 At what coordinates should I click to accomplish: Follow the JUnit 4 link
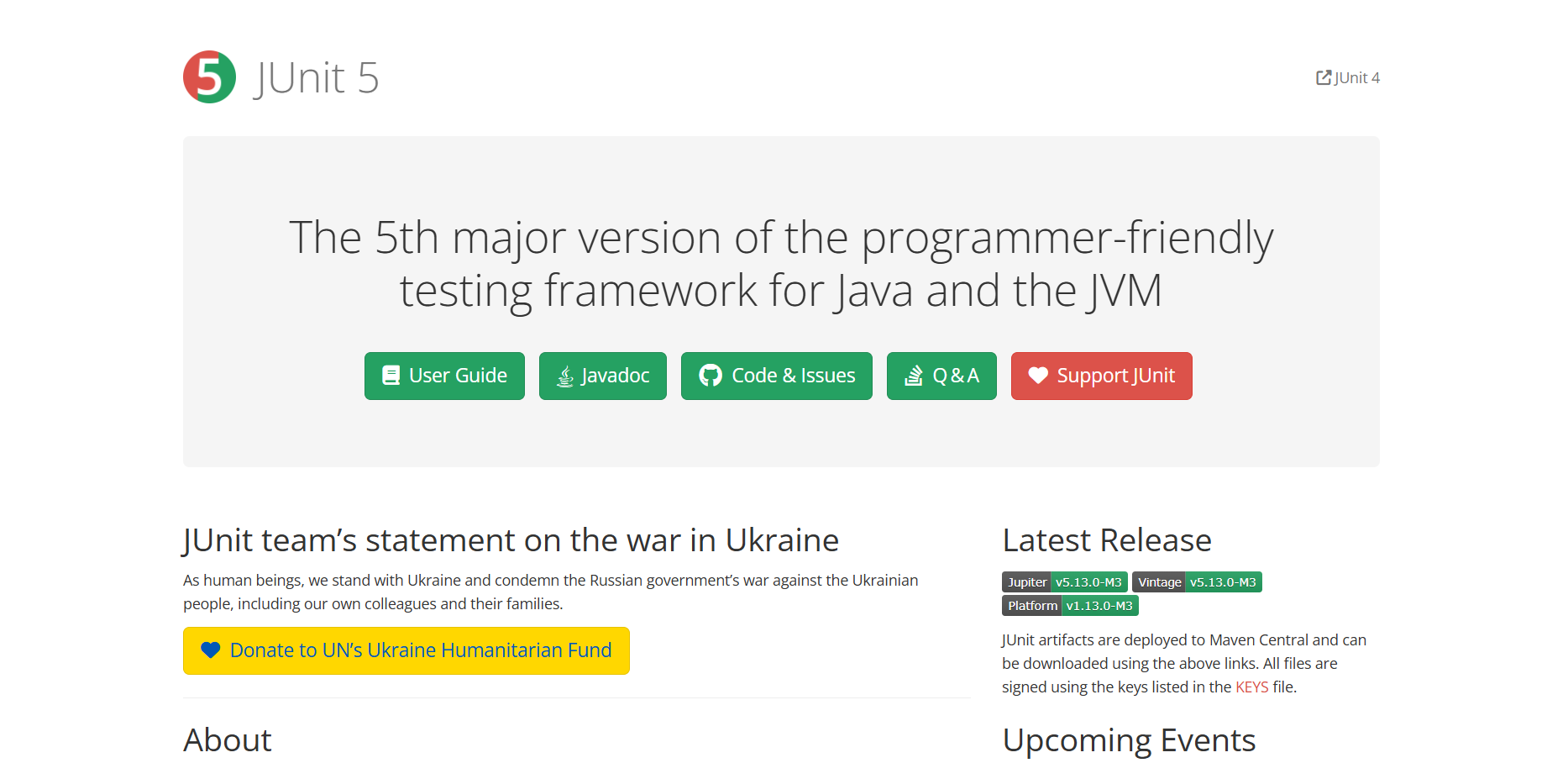point(1348,77)
